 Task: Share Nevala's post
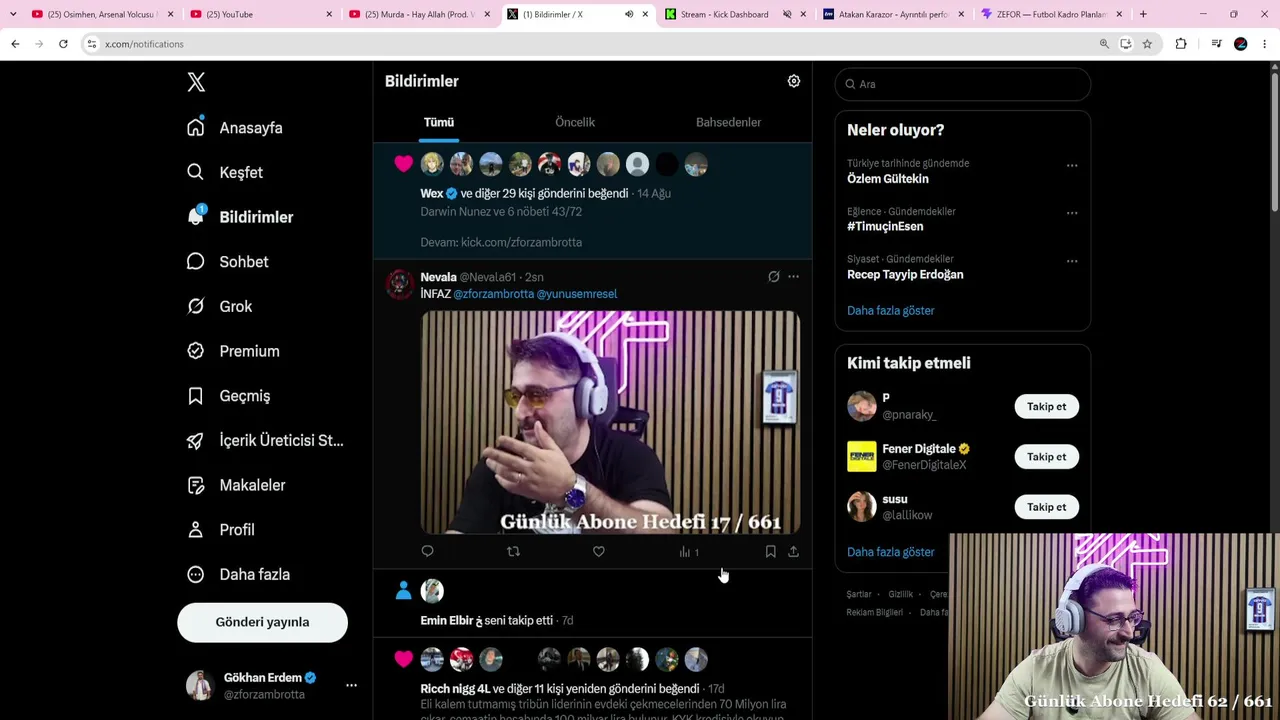[793, 551]
